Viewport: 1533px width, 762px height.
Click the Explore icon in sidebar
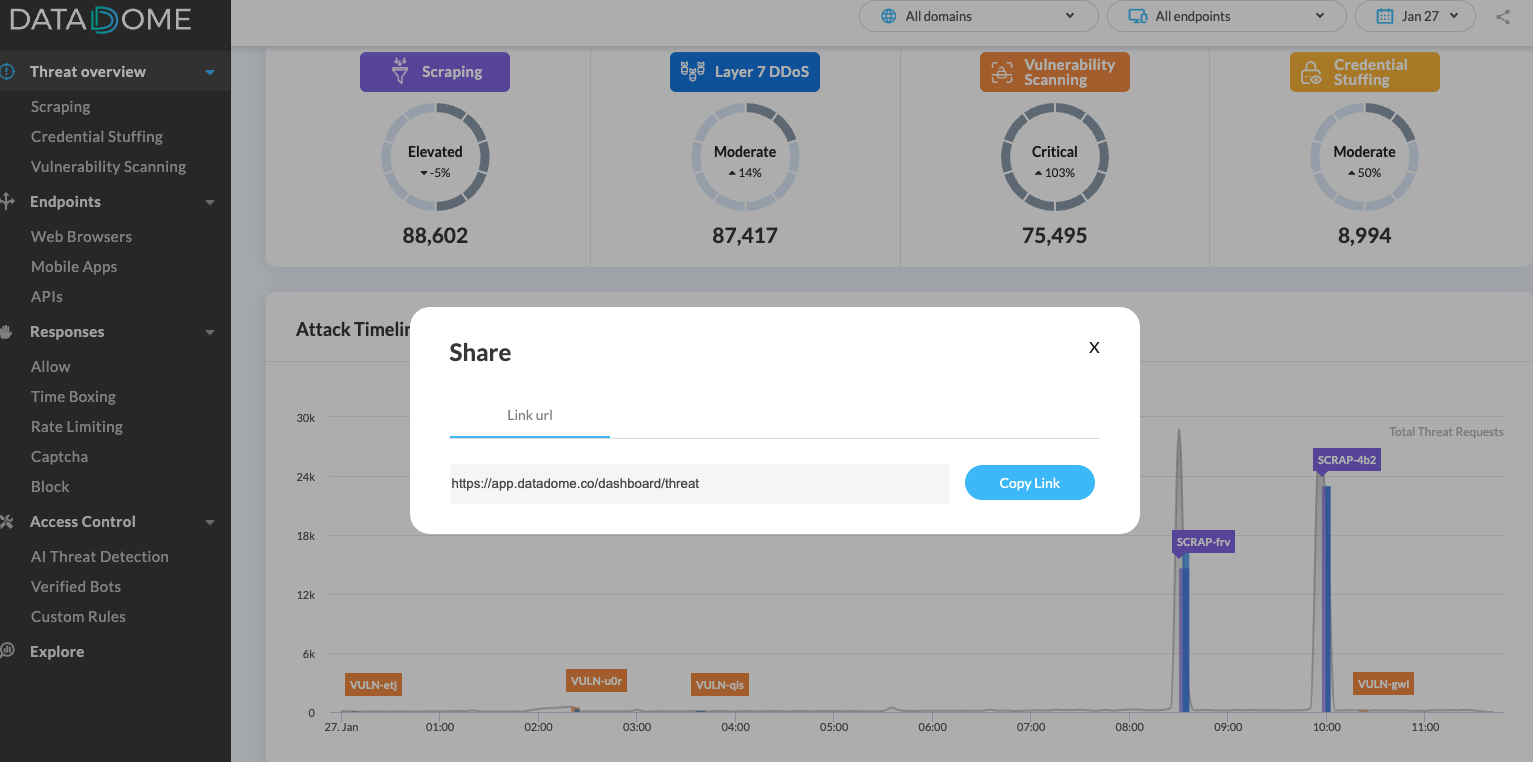click(9, 651)
